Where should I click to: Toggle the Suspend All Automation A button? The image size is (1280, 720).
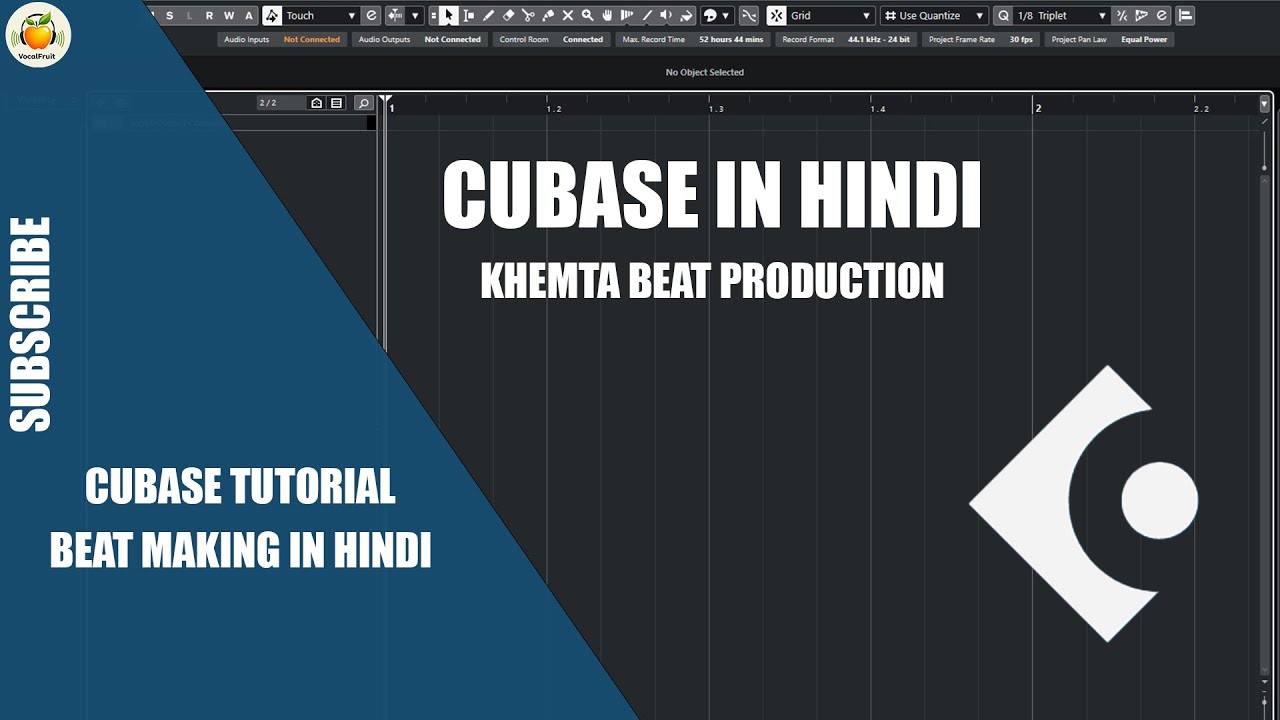tap(249, 15)
